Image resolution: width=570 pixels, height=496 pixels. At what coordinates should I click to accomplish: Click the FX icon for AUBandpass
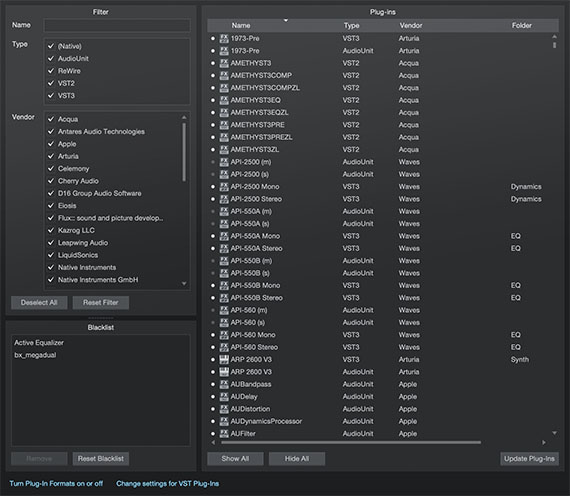pos(224,384)
